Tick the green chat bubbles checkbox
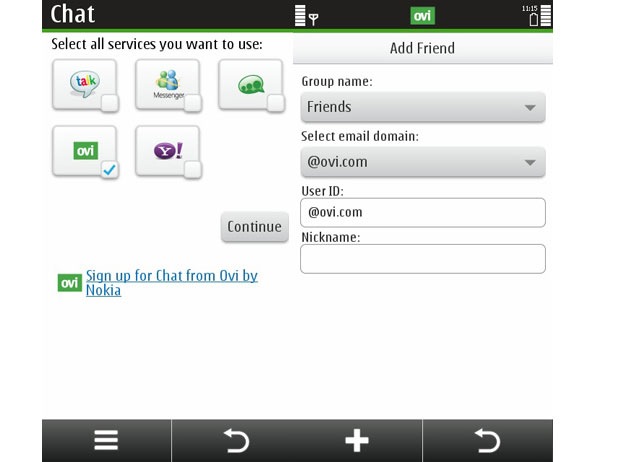The width and height of the screenshot is (620, 462). 276,103
